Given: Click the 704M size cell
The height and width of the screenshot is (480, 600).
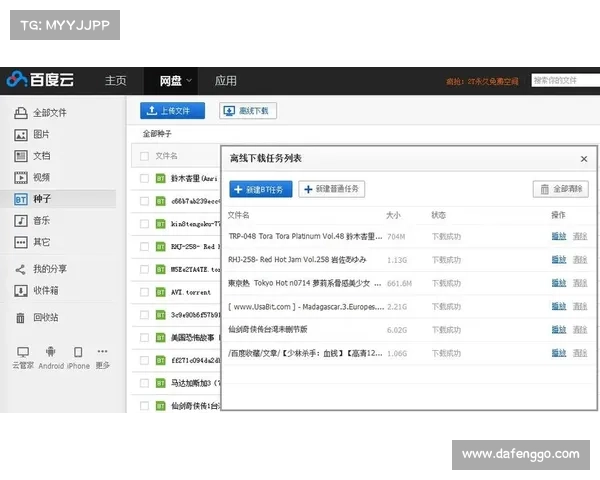Looking at the screenshot, I should click(396, 237).
